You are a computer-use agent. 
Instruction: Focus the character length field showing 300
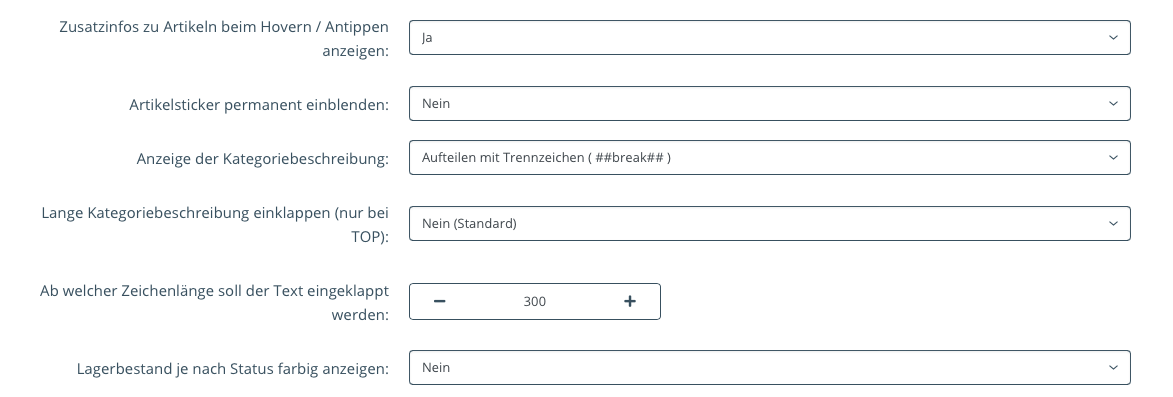tap(534, 301)
